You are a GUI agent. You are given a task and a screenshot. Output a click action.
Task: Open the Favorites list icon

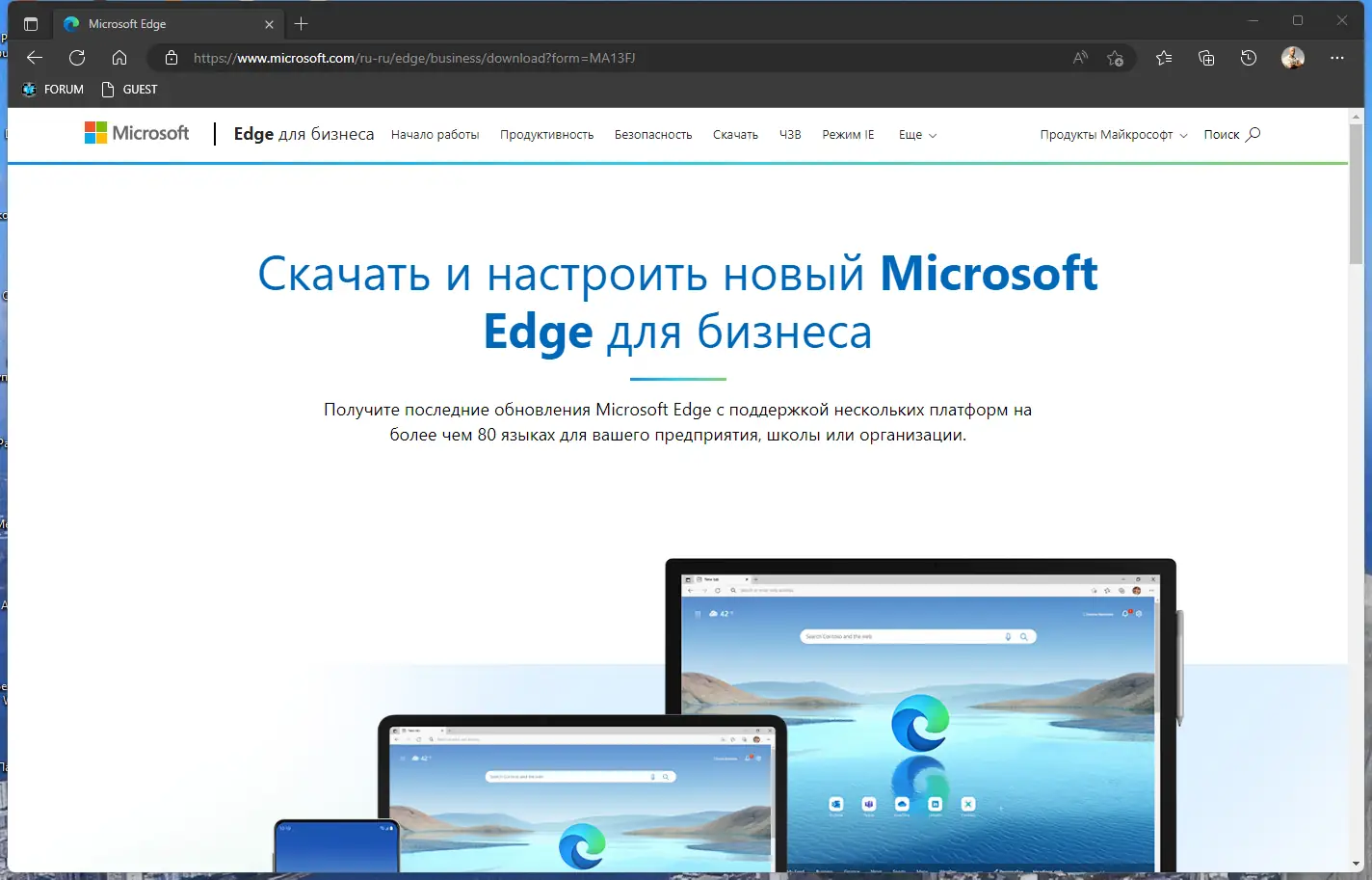click(x=1164, y=58)
